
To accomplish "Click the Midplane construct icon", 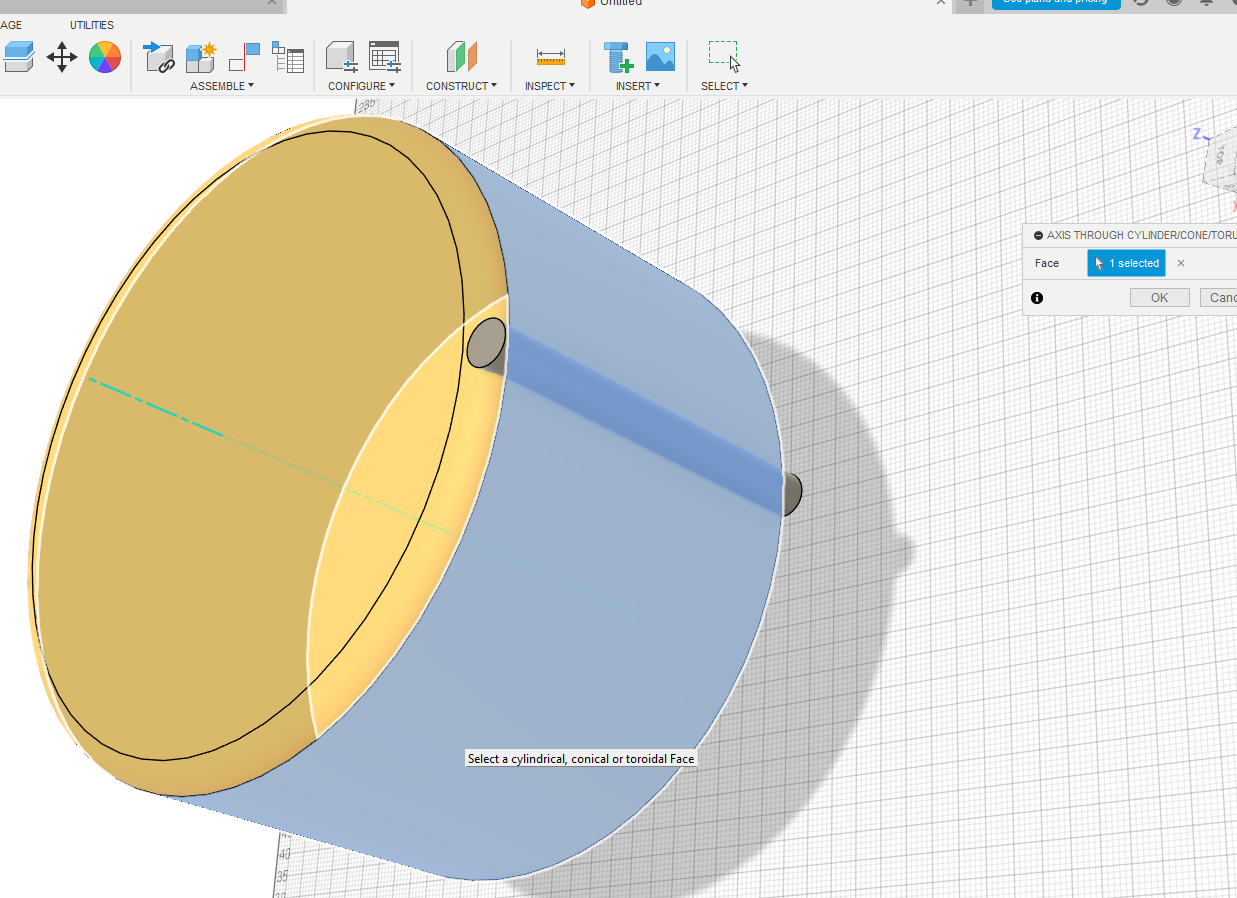I will (462, 57).
